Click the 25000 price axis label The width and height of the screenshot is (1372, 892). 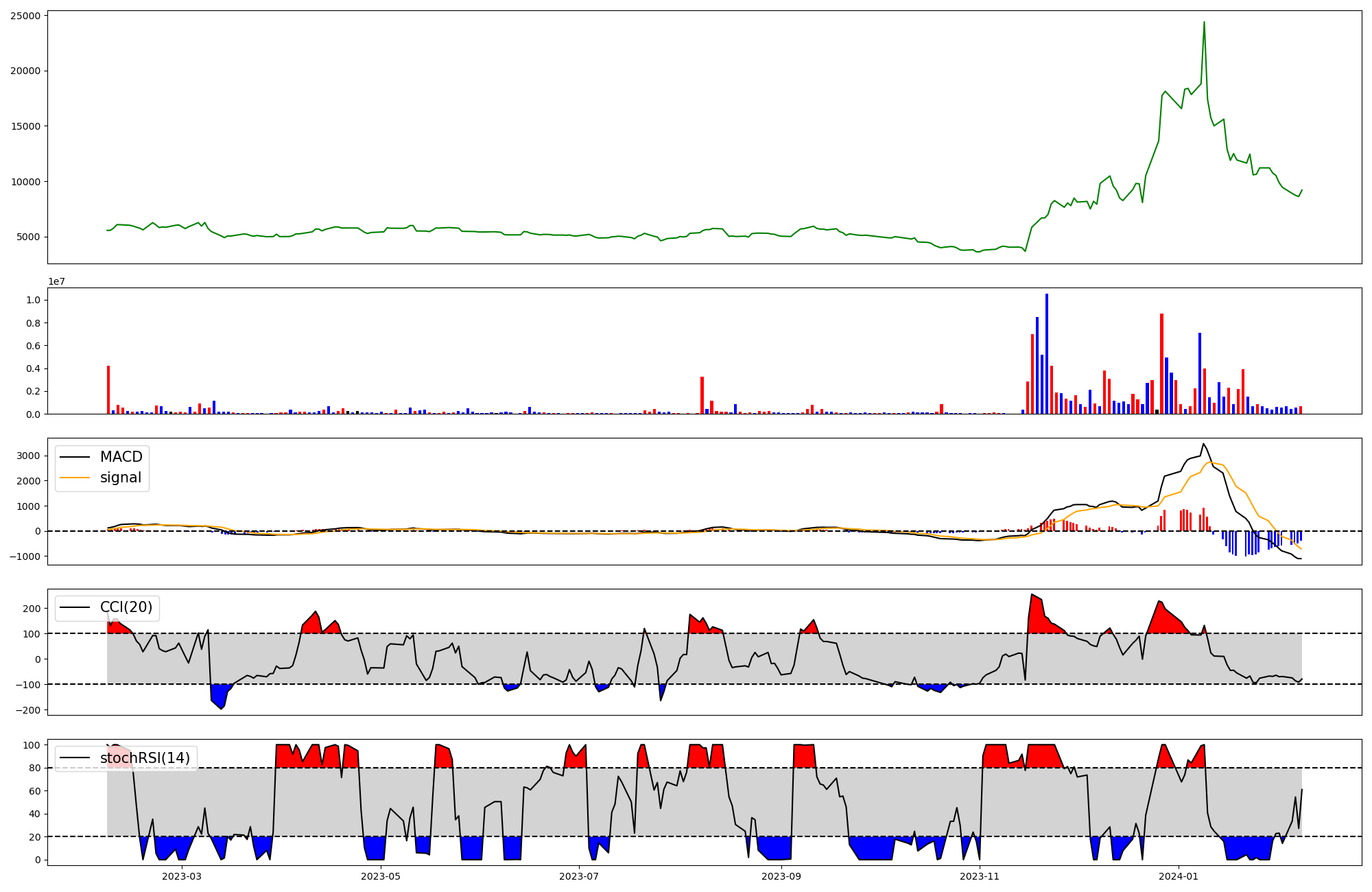click(25, 15)
